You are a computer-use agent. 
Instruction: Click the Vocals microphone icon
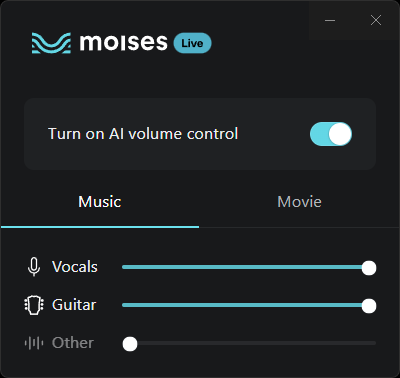coord(34,267)
